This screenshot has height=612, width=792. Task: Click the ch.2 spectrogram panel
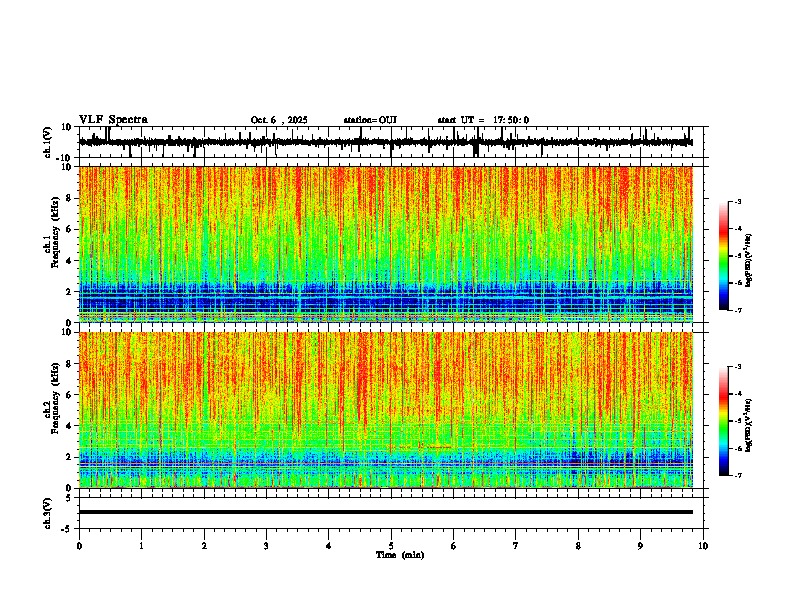[386, 410]
